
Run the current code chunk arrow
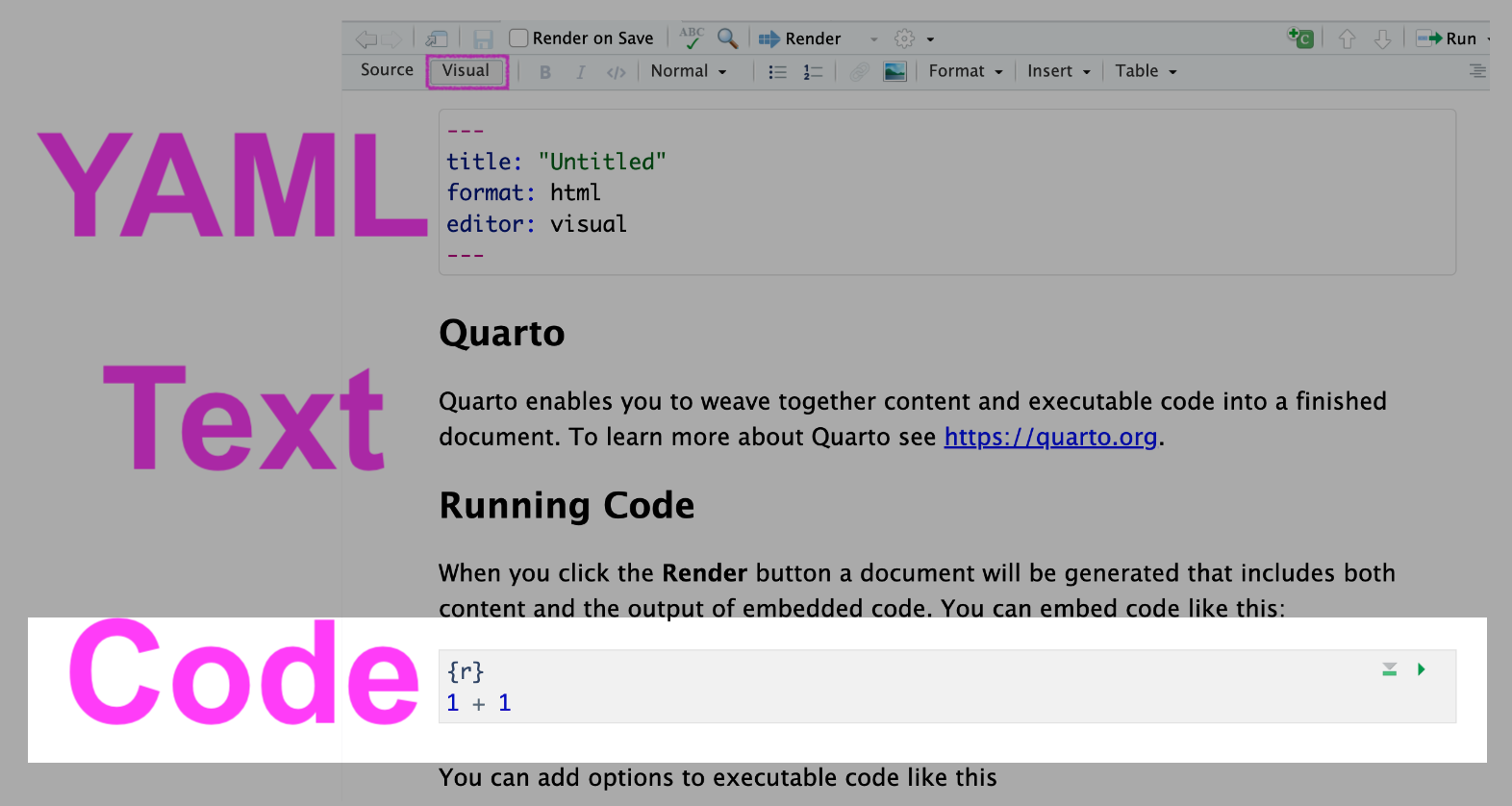tap(1421, 669)
